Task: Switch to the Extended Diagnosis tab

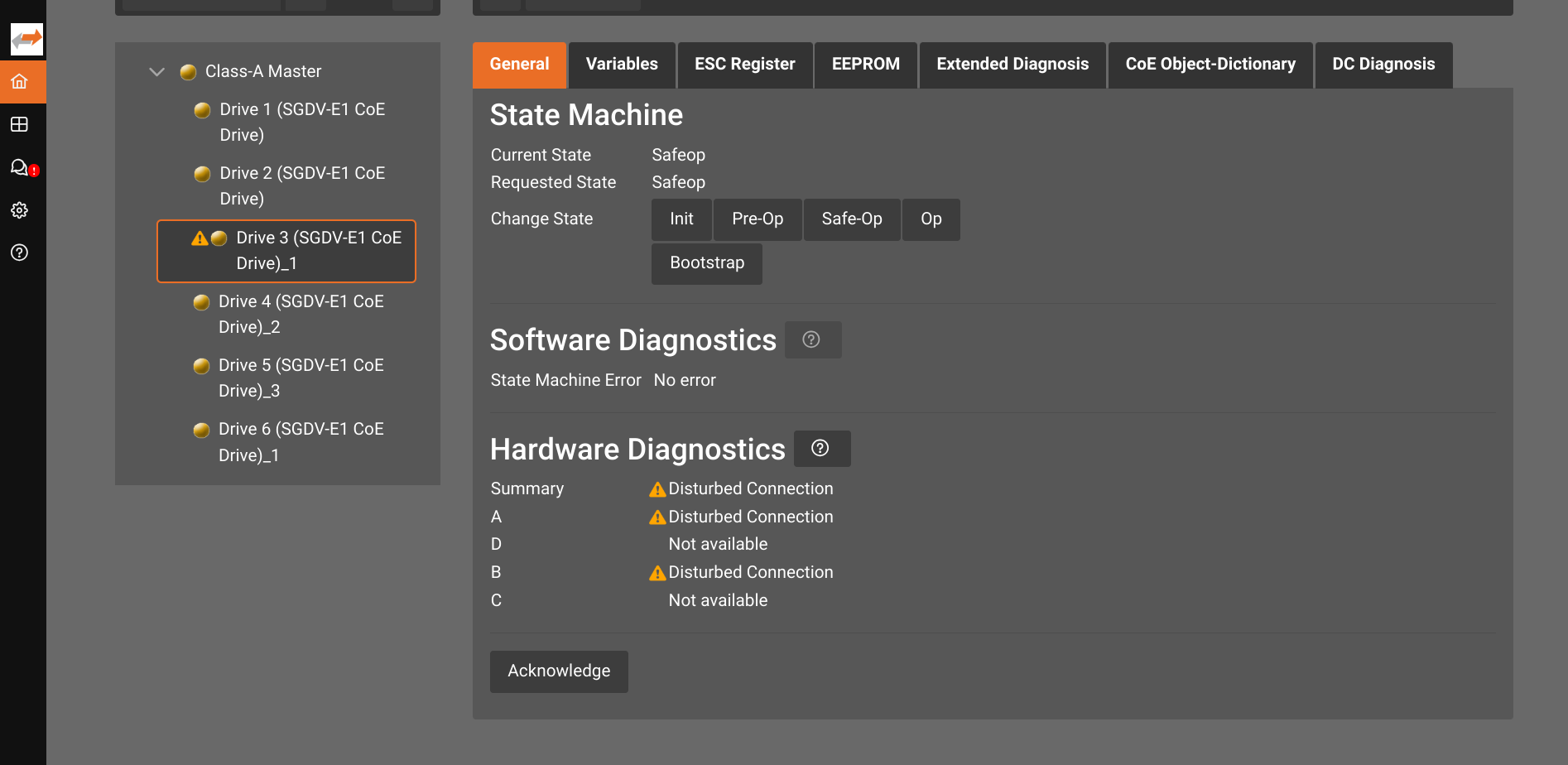Action: tap(1012, 64)
